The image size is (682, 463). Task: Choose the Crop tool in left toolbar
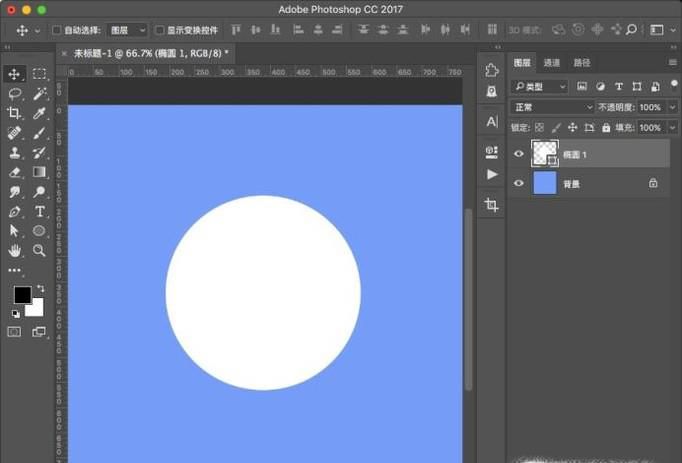(15, 113)
